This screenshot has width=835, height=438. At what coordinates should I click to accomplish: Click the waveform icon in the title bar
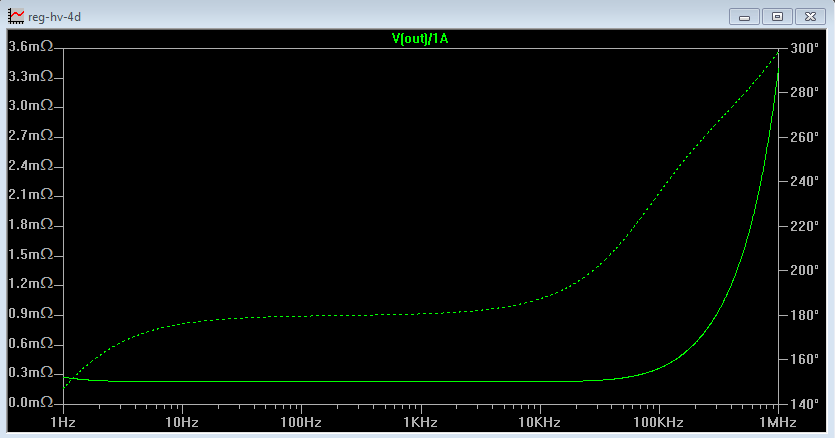[x=16, y=17]
